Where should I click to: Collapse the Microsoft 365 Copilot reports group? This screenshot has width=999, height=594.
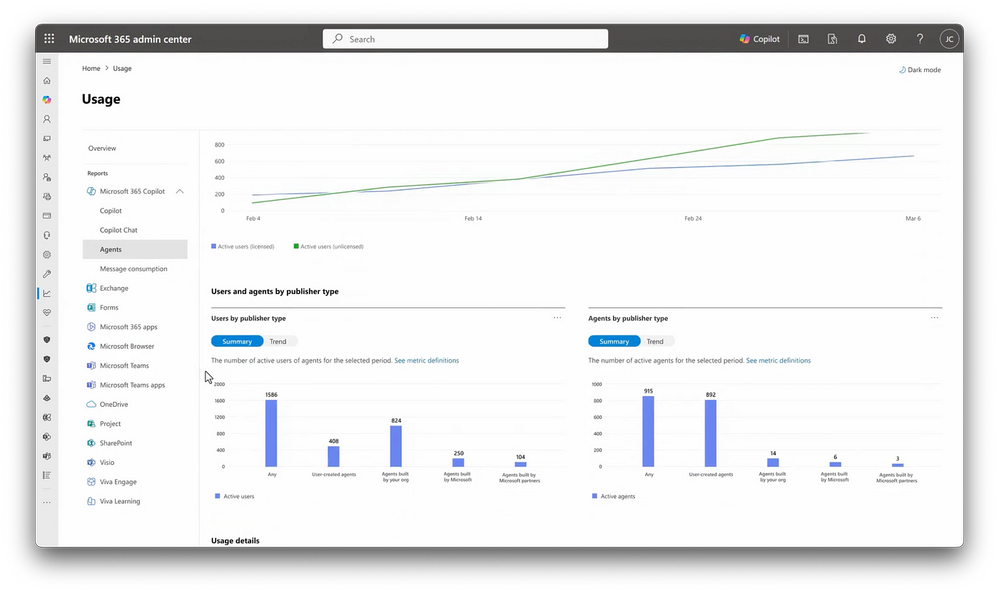[180, 191]
